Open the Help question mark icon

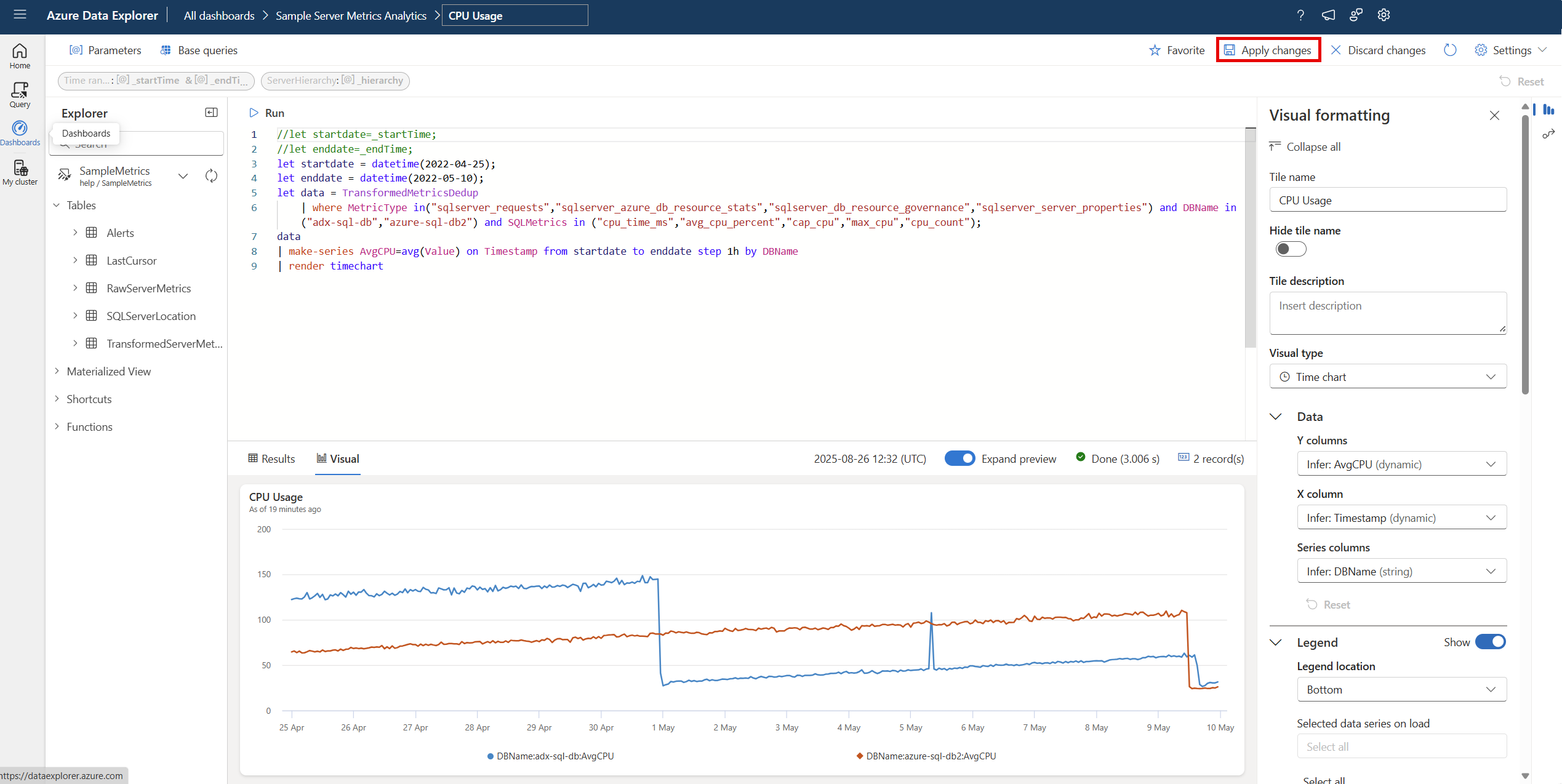[x=1300, y=15]
